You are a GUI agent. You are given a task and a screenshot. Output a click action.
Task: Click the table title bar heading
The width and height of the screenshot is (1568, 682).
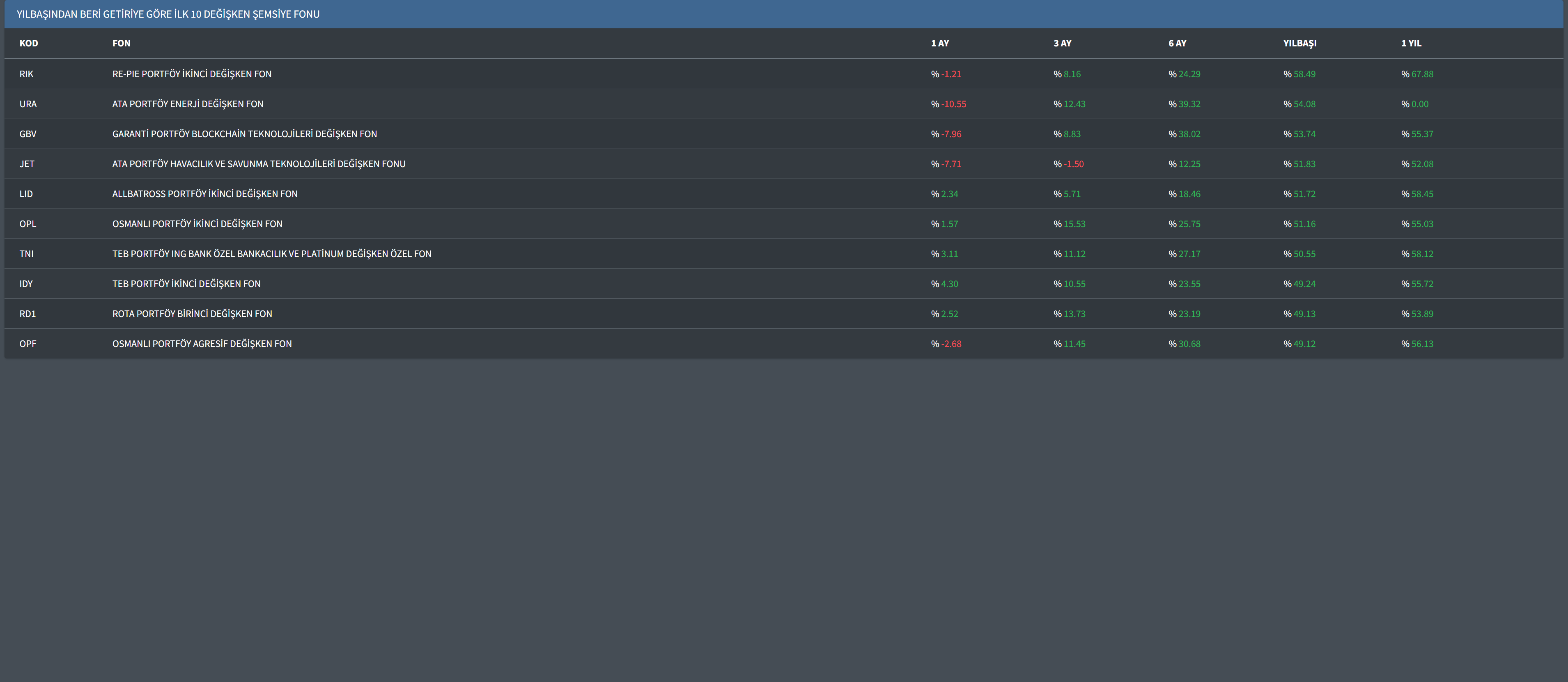(168, 14)
